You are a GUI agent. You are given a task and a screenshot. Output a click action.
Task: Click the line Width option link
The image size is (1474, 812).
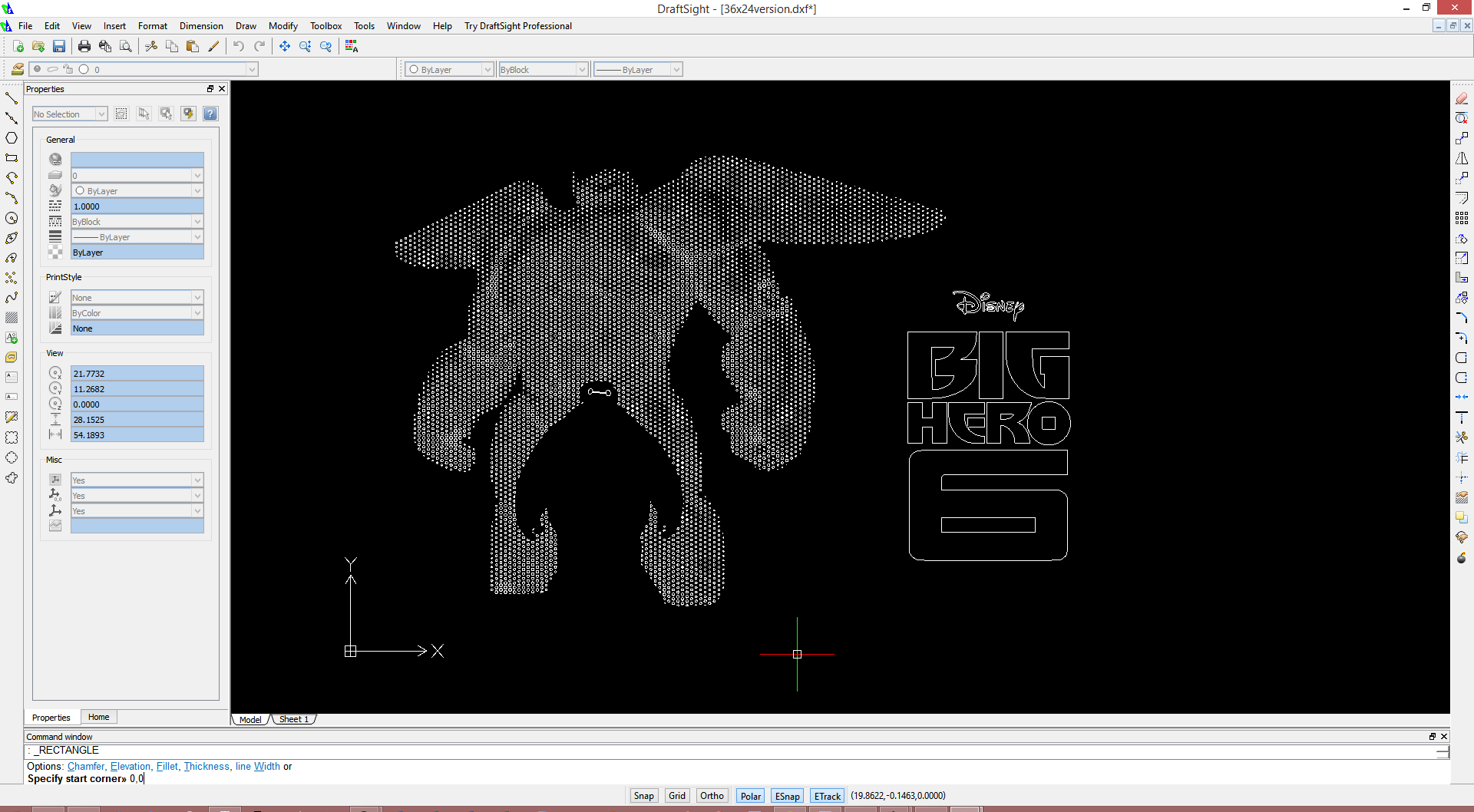pos(258,766)
